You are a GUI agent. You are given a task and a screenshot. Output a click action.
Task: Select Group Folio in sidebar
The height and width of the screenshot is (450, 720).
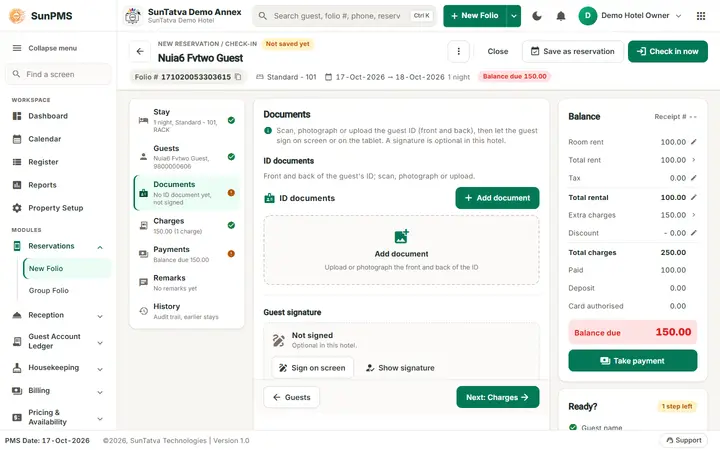(67, 291)
